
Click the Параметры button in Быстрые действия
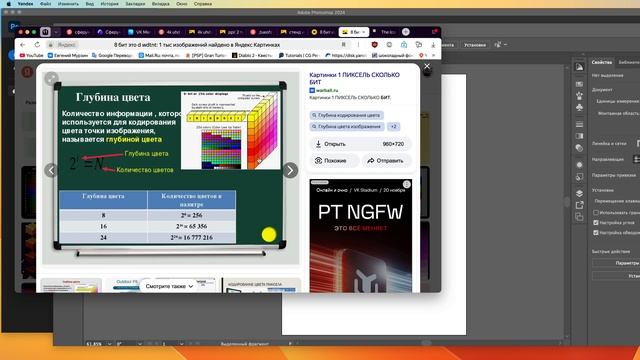pos(616,263)
